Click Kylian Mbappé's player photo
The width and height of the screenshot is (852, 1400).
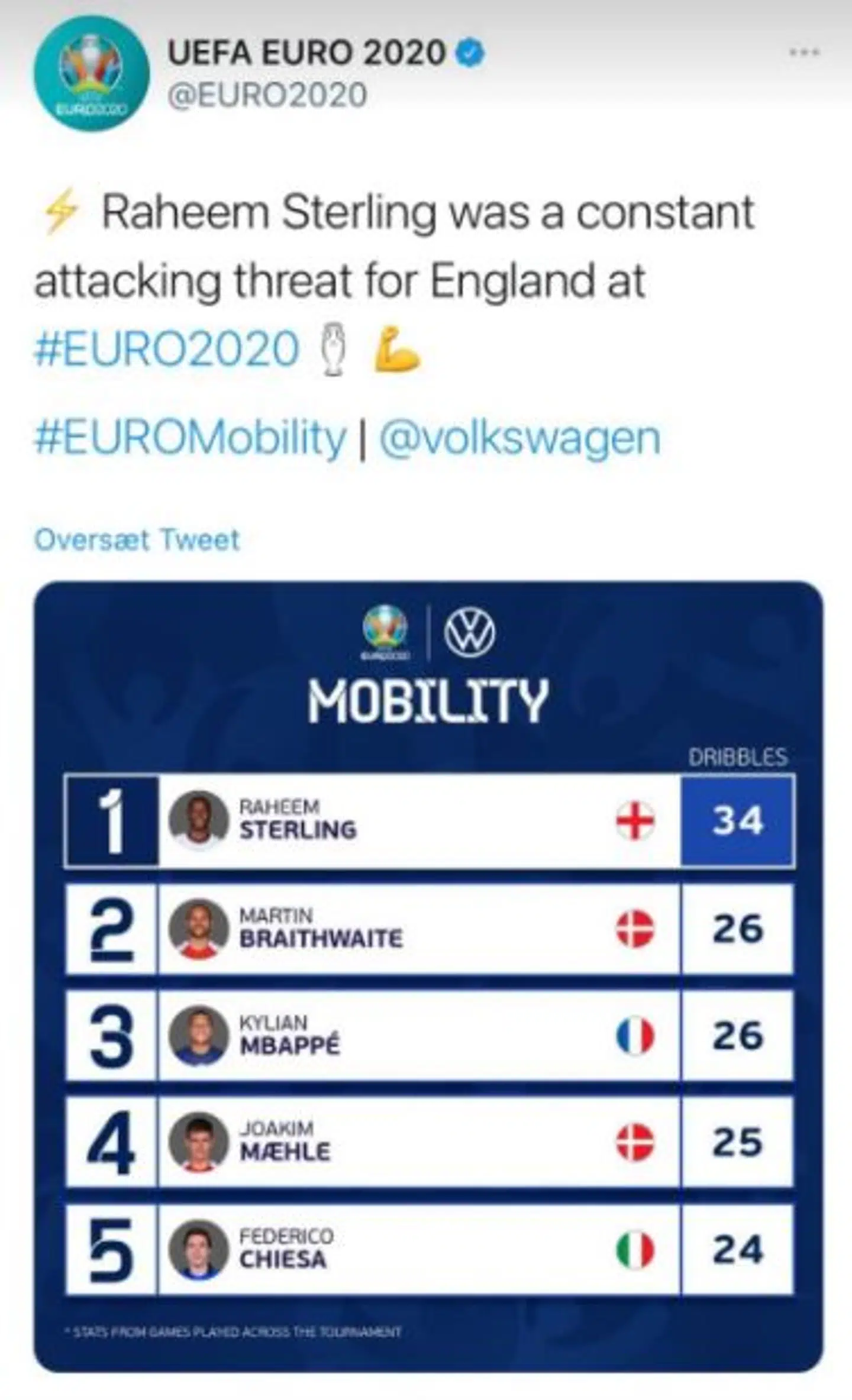point(198,1036)
